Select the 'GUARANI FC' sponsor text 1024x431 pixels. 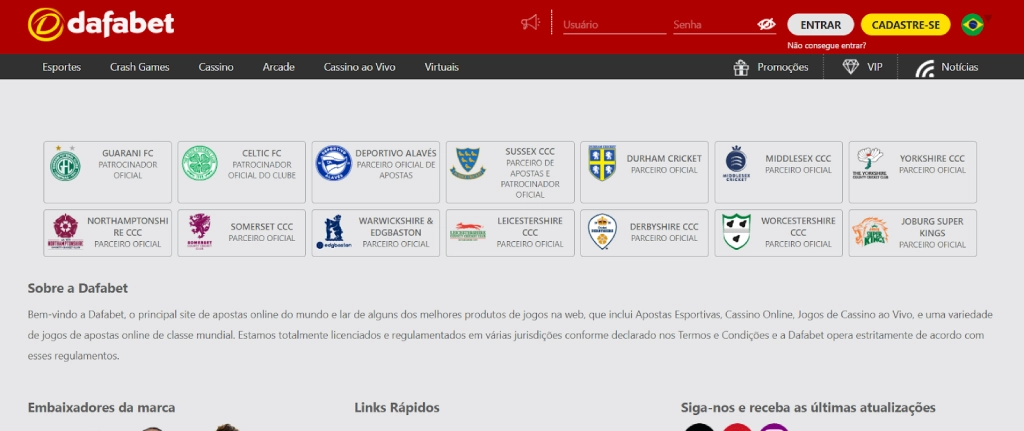(127, 153)
